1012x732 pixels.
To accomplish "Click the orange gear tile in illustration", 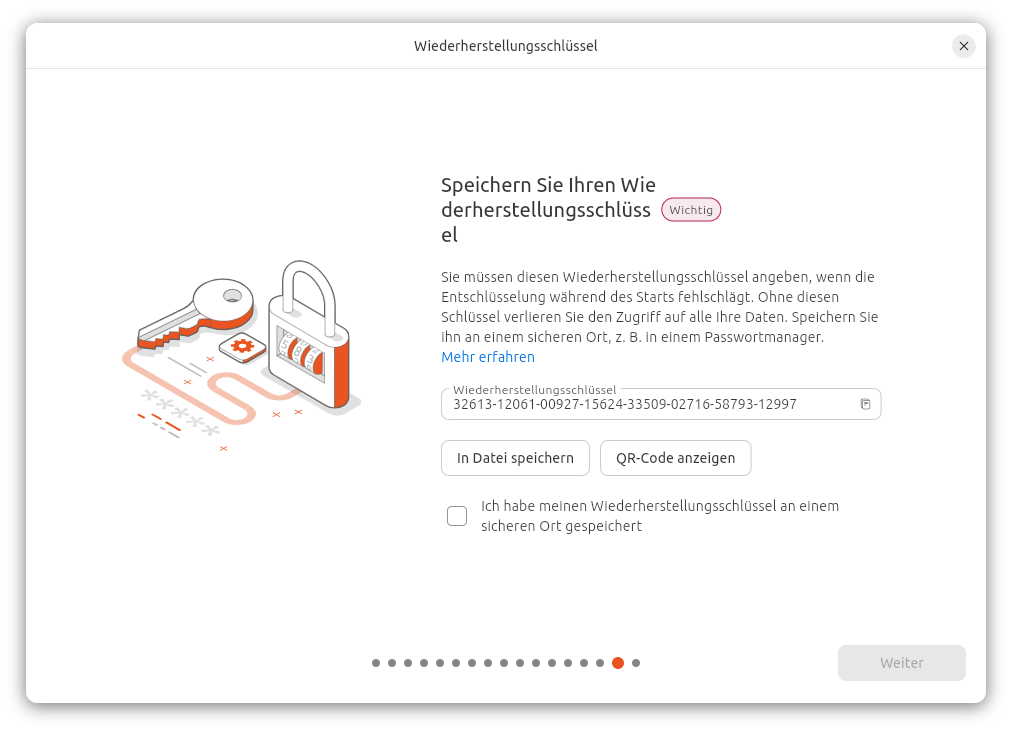I will pyautogui.click(x=243, y=347).
